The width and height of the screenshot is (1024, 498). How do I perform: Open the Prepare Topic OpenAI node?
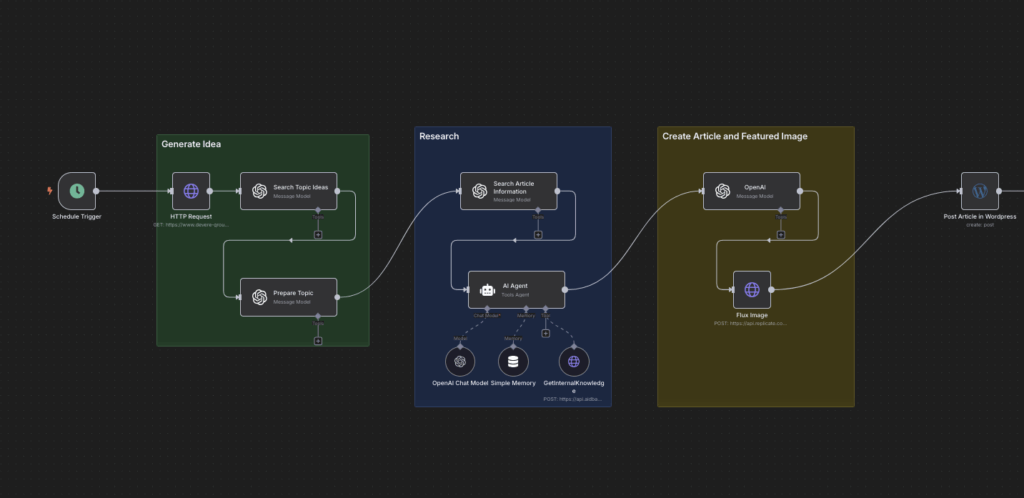click(289, 297)
